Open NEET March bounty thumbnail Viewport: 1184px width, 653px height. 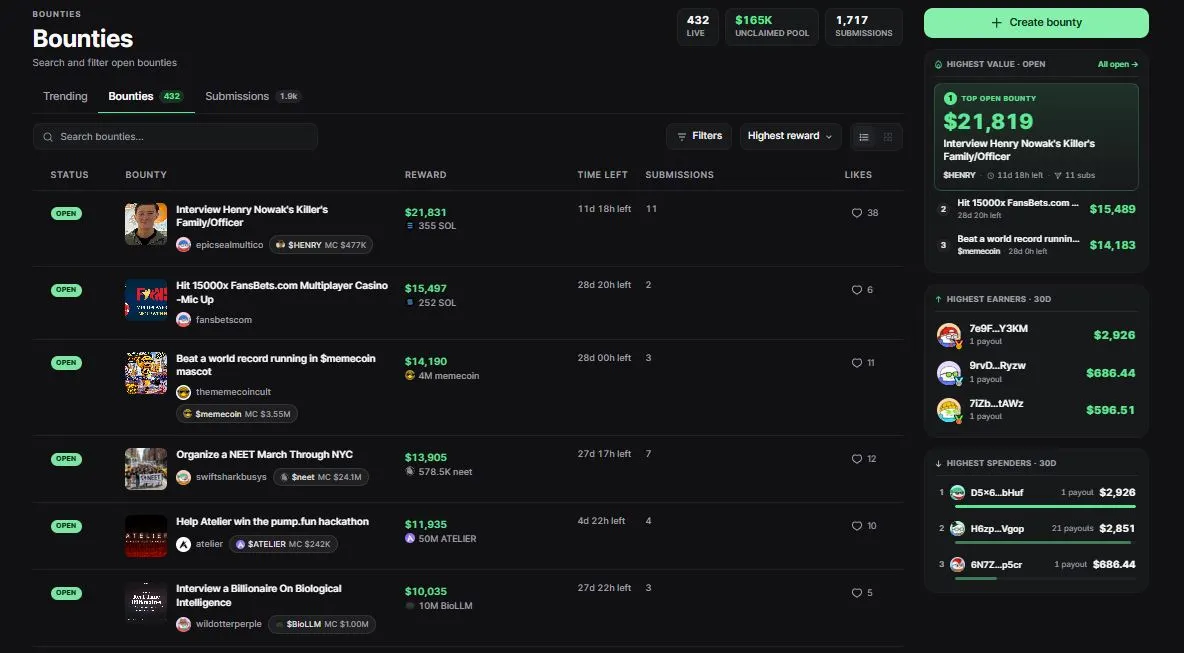[x=146, y=469]
